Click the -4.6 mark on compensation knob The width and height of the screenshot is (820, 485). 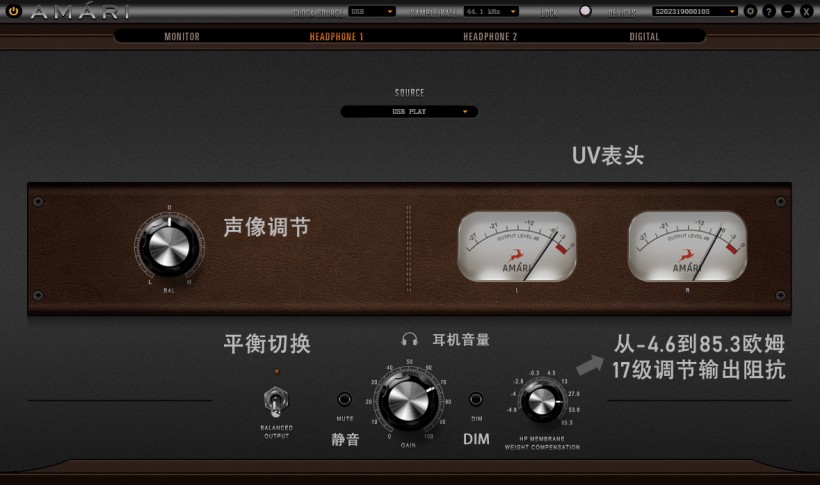(511, 410)
